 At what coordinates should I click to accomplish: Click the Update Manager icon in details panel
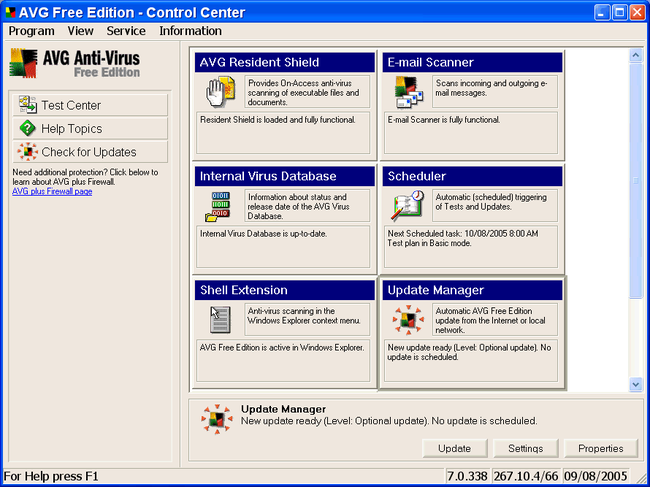click(x=217, y=419)
